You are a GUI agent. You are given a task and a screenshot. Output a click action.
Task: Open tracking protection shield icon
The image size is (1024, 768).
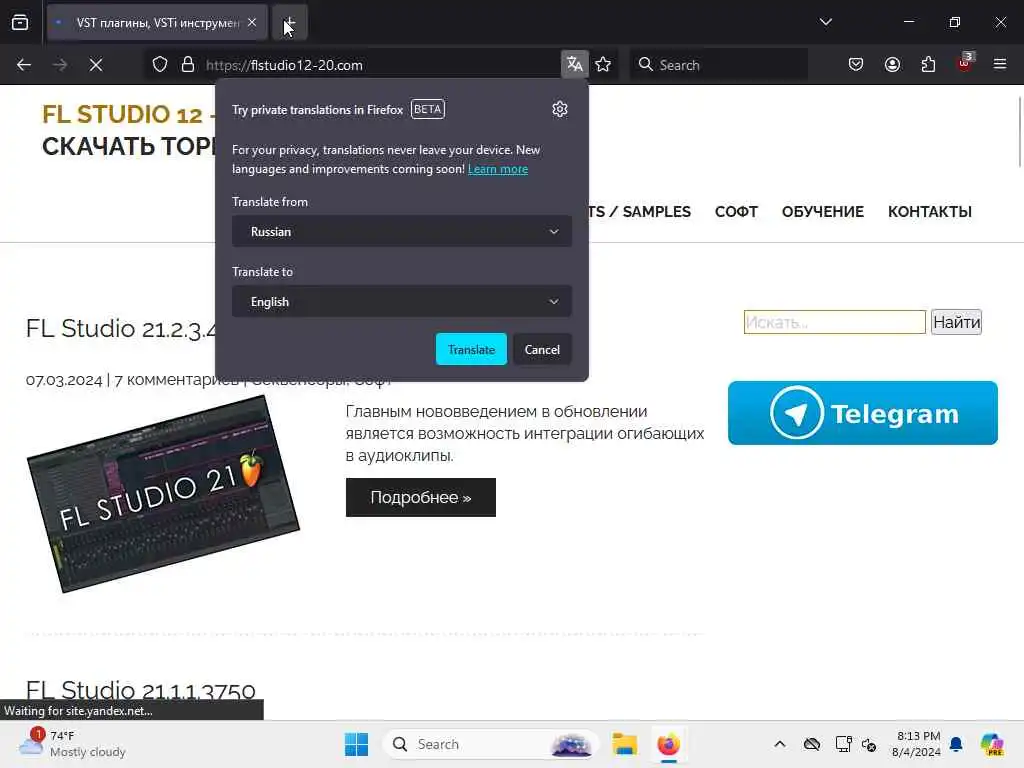(160, 65)
